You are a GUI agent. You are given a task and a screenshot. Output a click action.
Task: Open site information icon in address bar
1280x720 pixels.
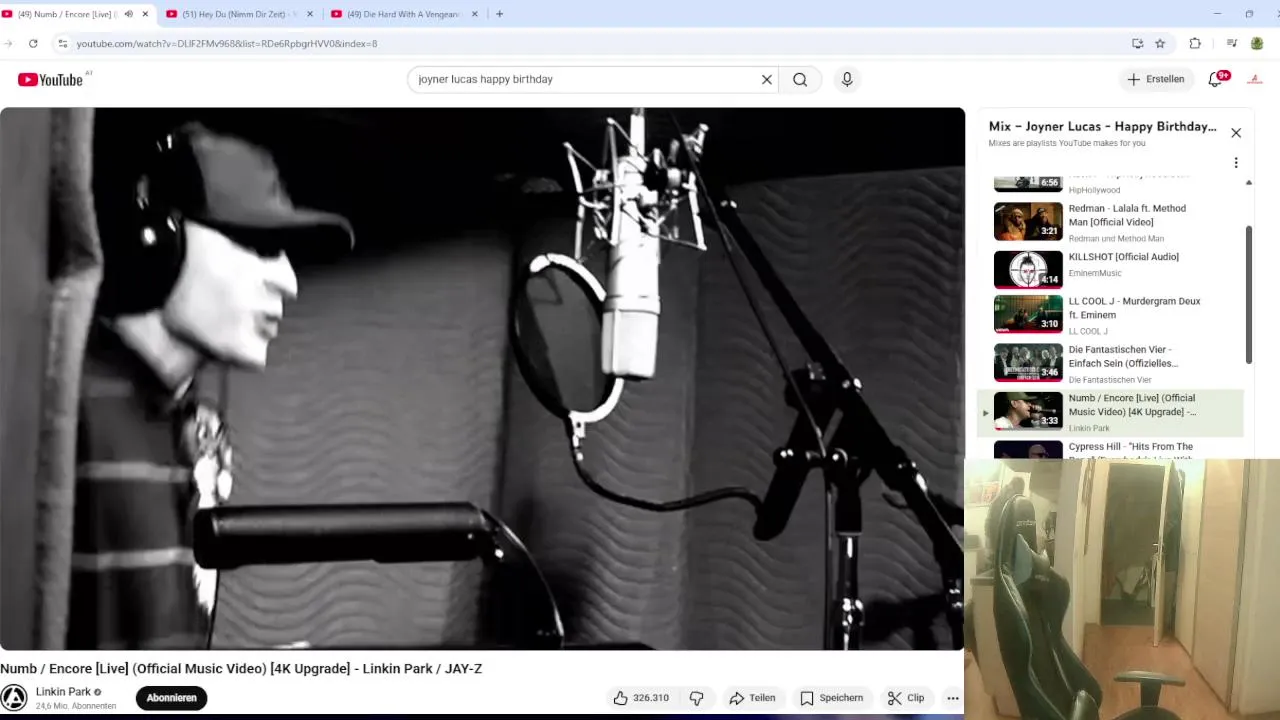coord(62,43)
